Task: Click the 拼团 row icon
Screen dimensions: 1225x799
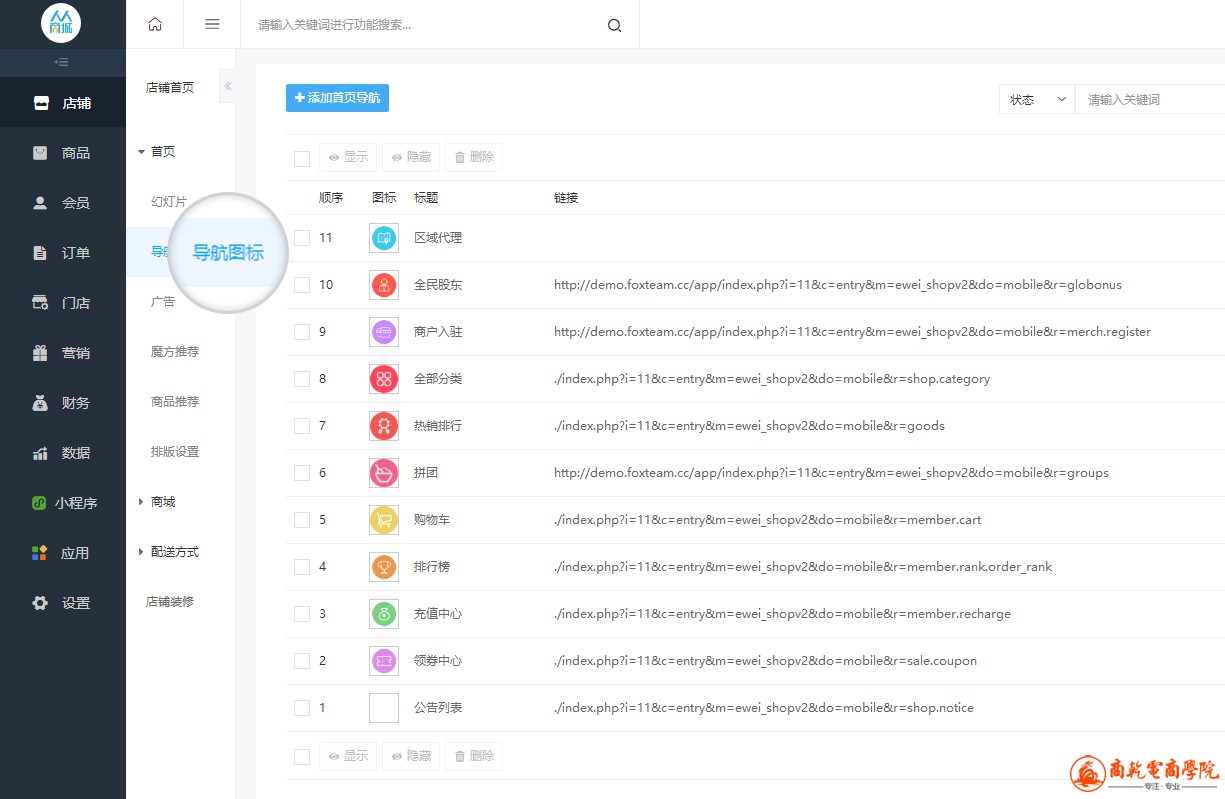Action: coord(384,473)
